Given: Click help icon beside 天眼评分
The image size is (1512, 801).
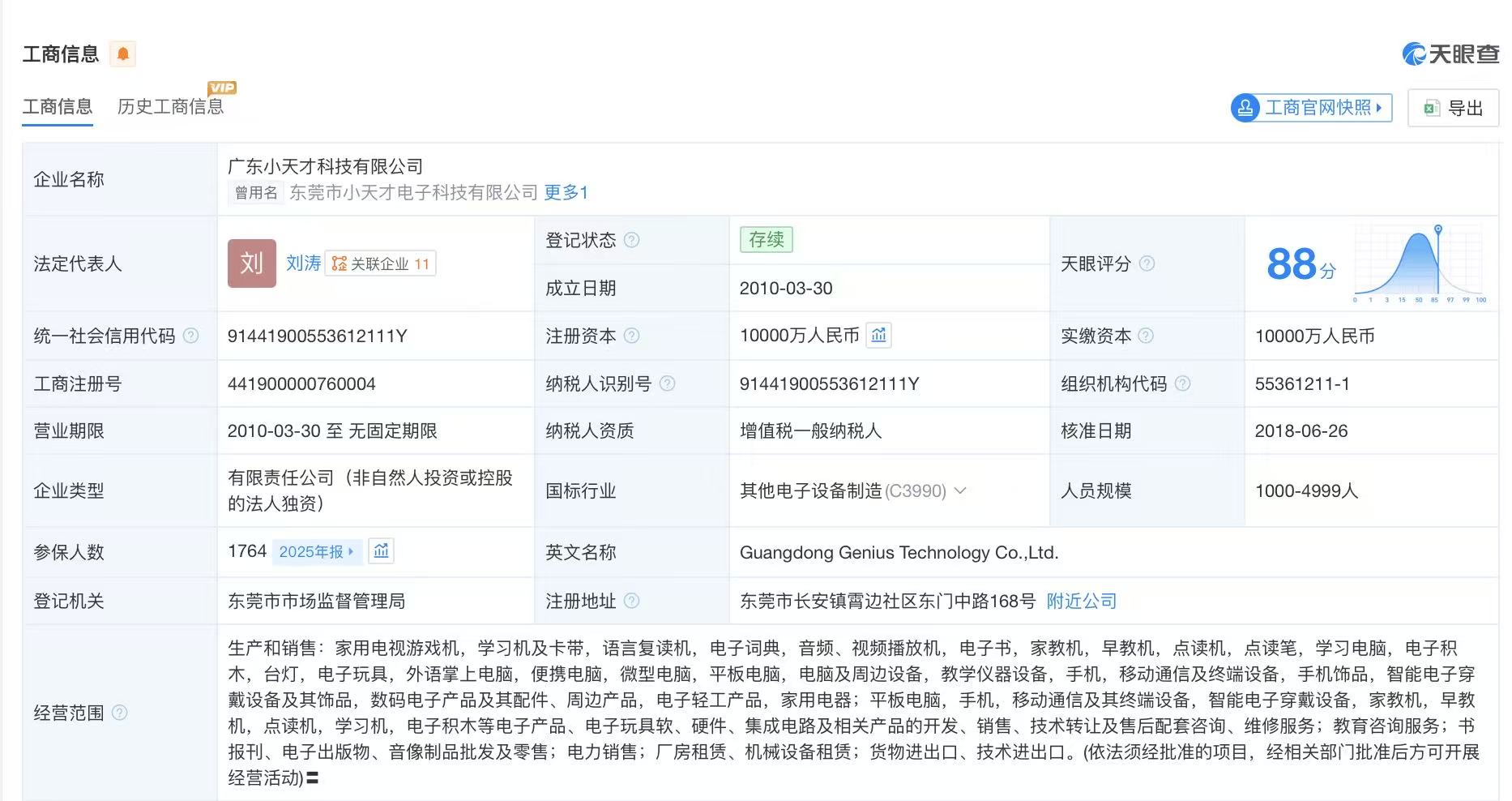Looking at the screenshot, I should coord(1147,263).
